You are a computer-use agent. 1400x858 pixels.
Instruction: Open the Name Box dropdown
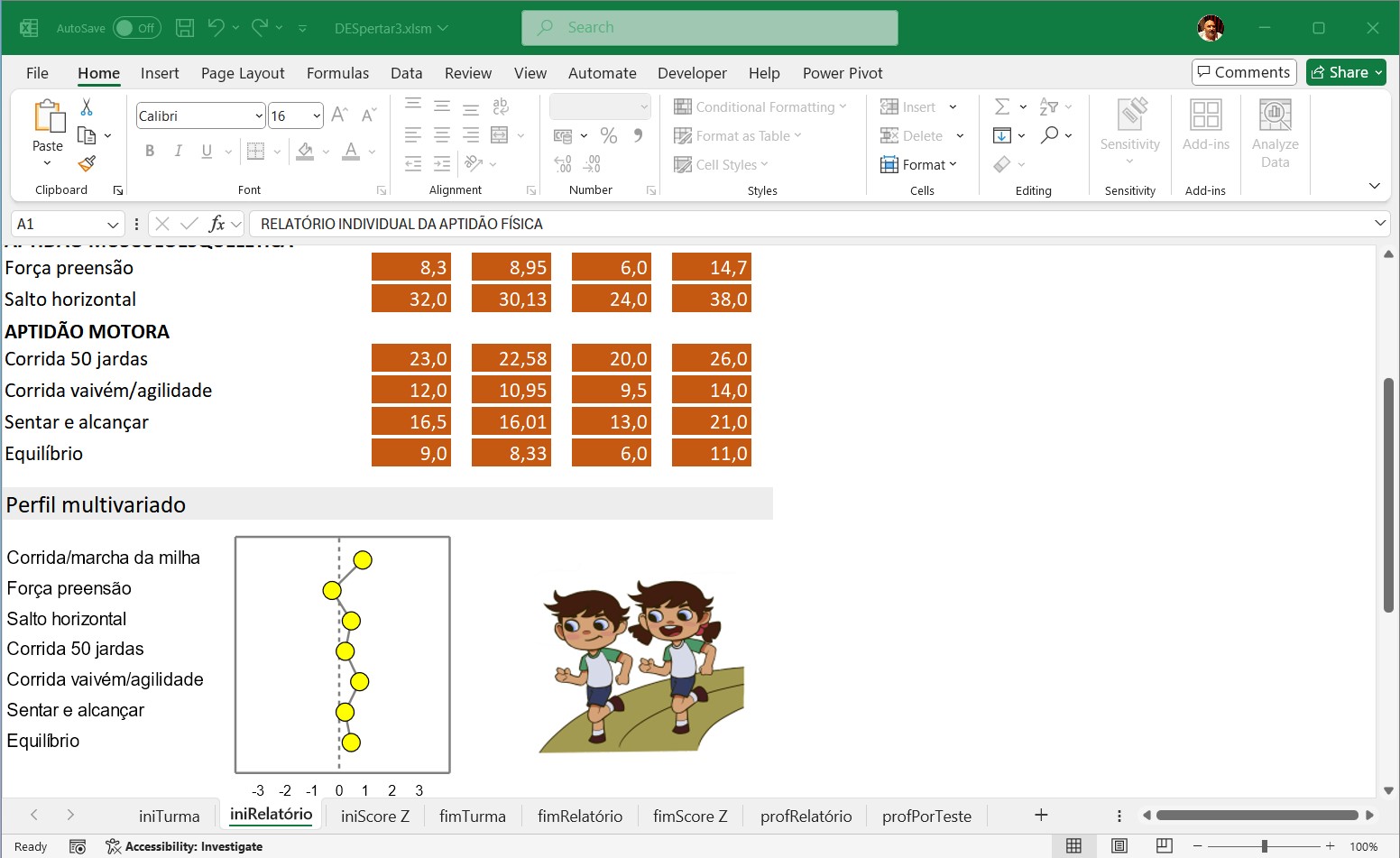(113, 224)
